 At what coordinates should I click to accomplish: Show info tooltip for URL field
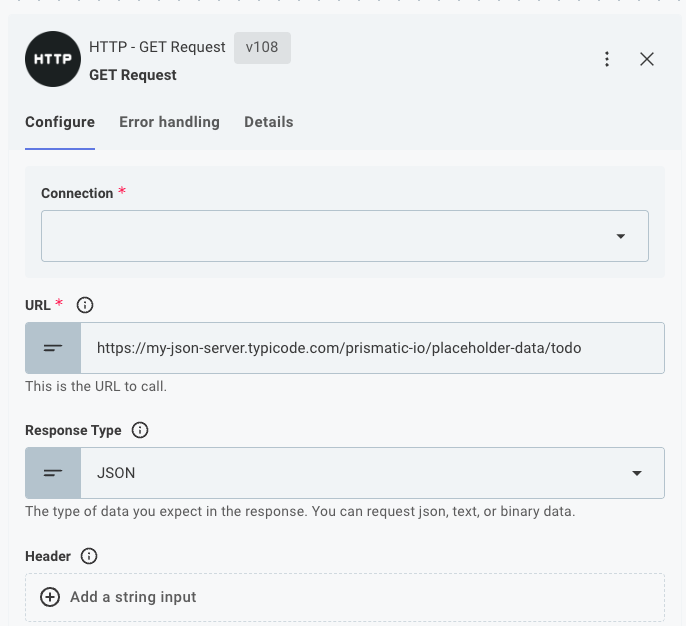(85, 305)
